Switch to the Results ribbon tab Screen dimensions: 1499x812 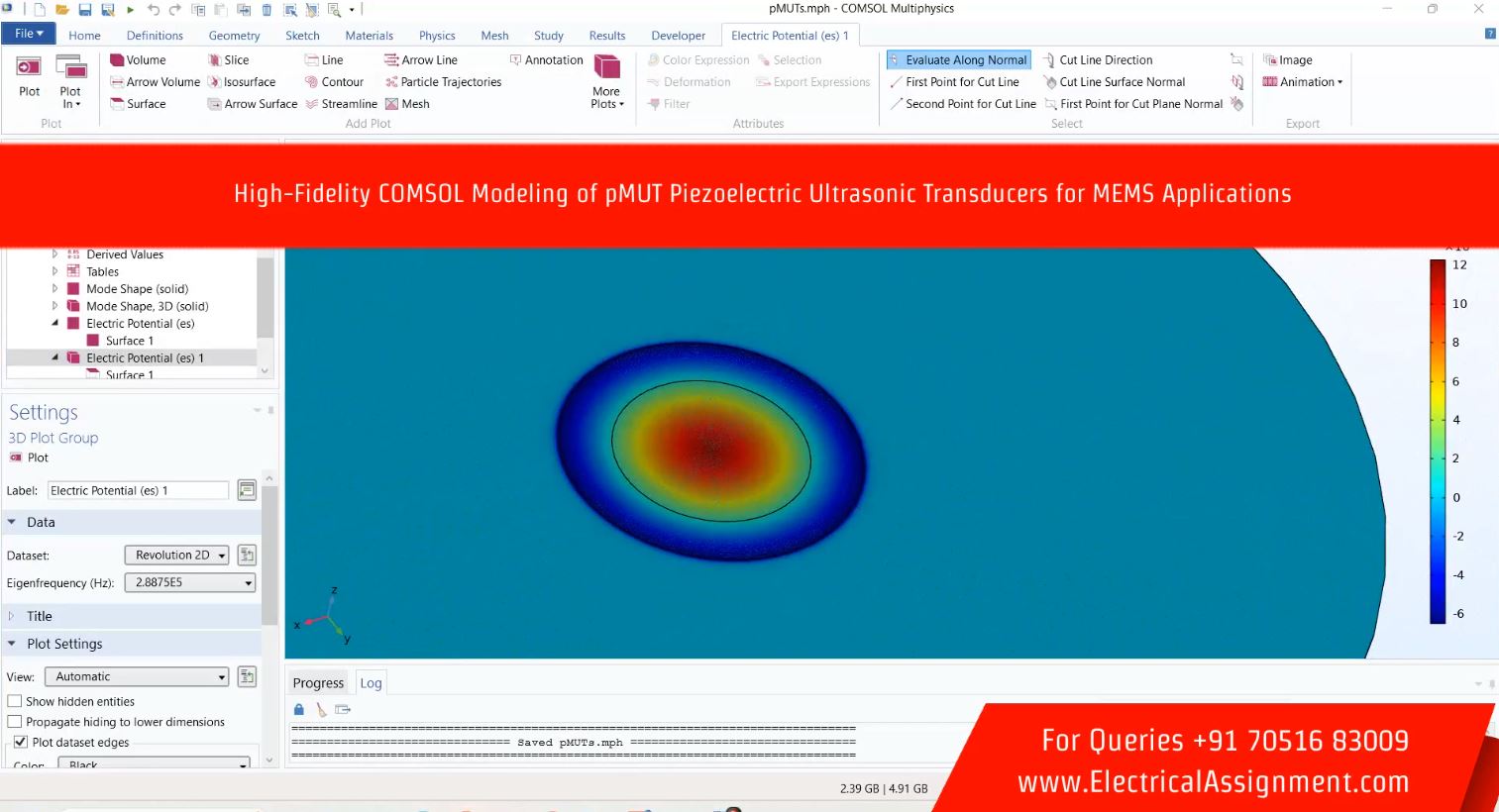(606, 36)
